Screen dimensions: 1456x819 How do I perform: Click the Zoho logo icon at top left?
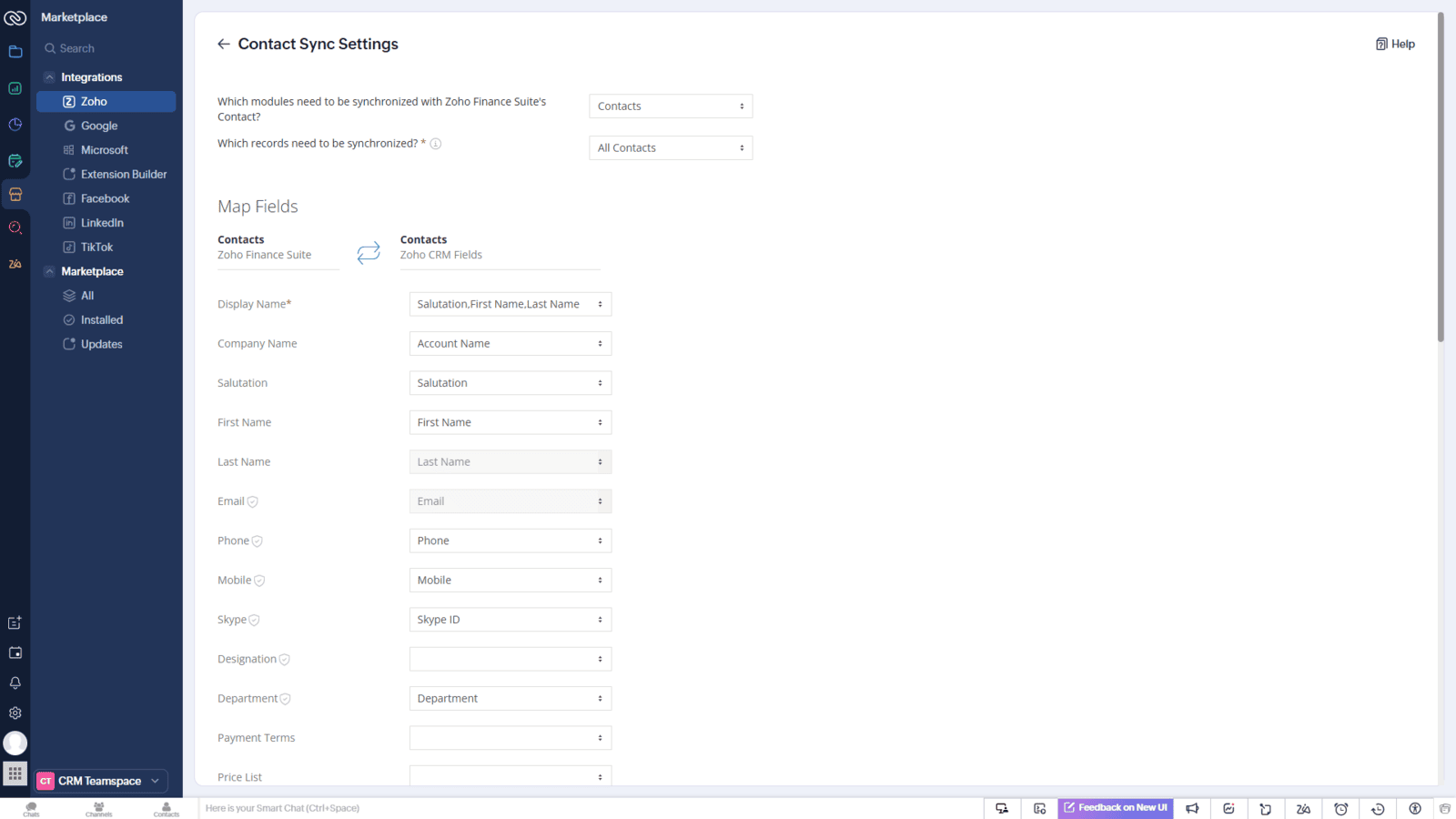click(15, 16)
